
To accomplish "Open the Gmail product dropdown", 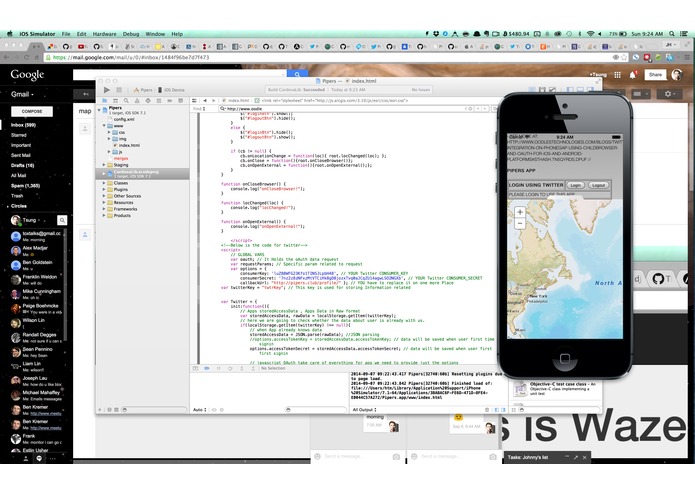I will (22, 94).
